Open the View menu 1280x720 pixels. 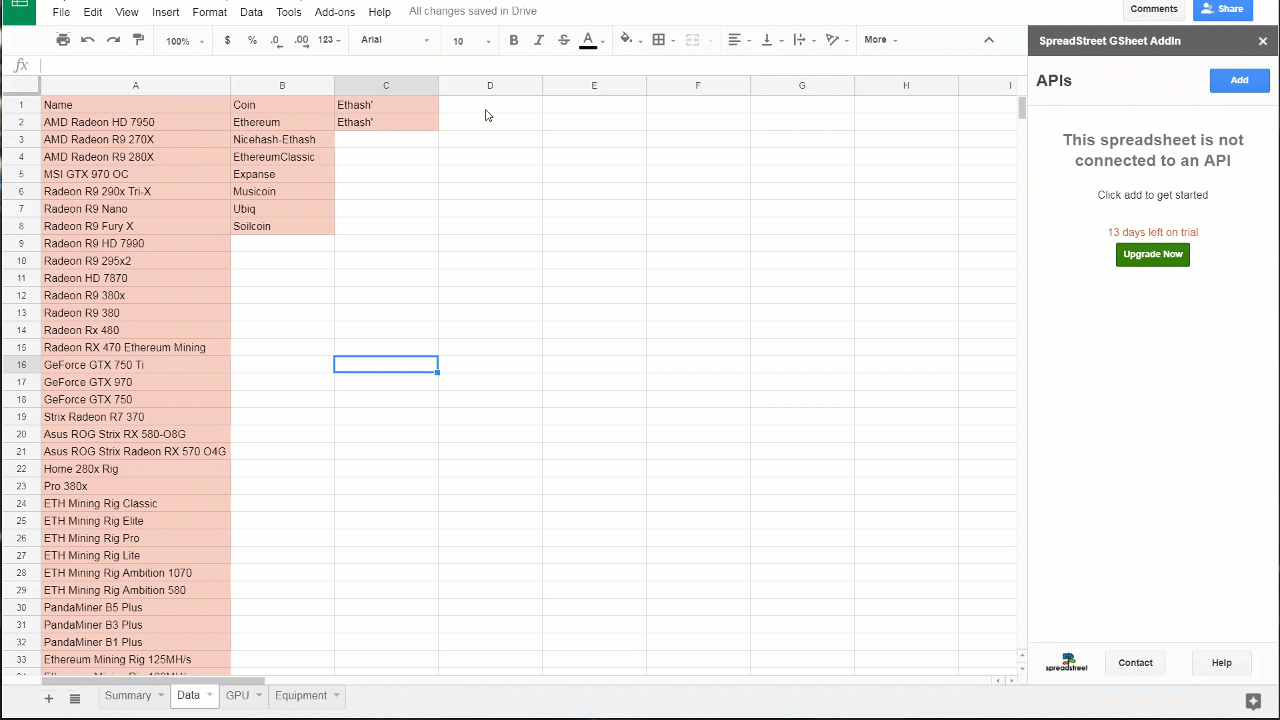click(x=127, y=12)
